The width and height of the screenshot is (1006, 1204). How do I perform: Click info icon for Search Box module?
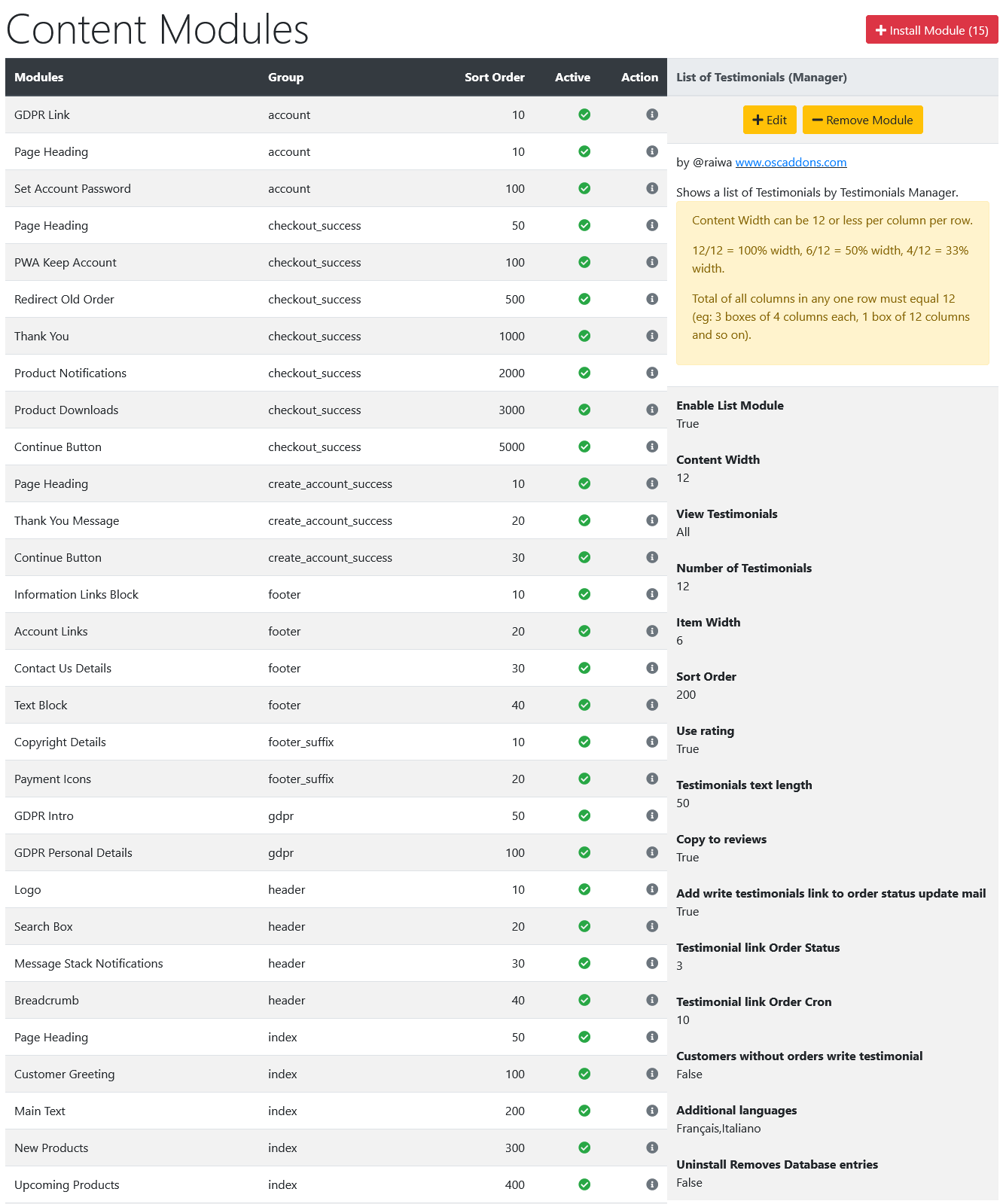(x=652, y=926)
